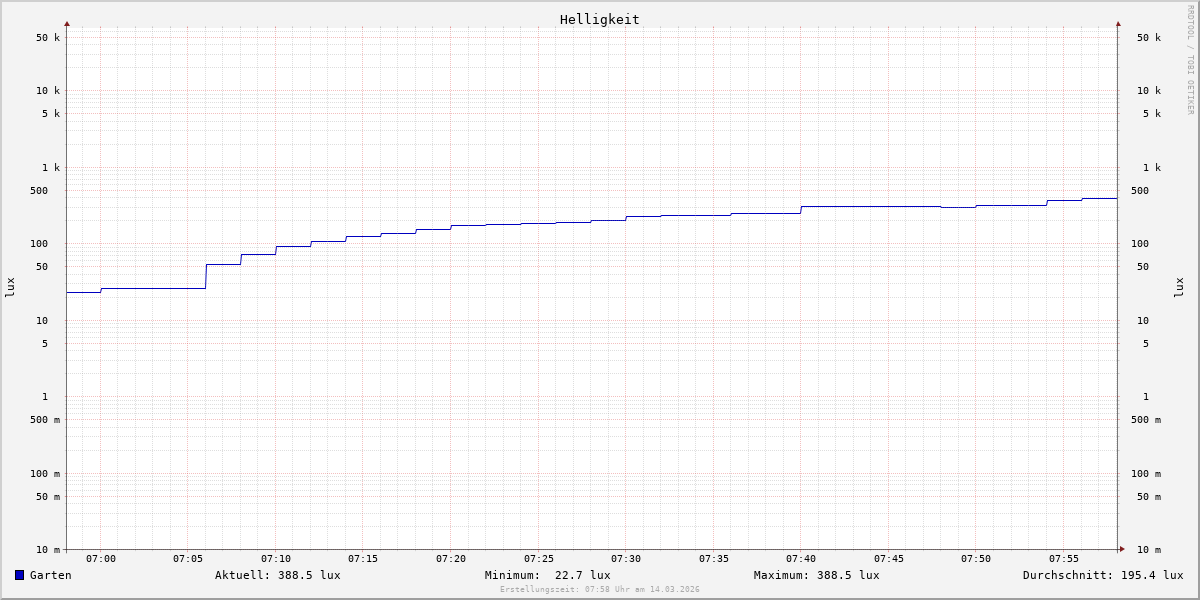1200x600 pixels.
Task: Click the left-side lux axis title
Action: pyautogui.click(x=10, y=287)
